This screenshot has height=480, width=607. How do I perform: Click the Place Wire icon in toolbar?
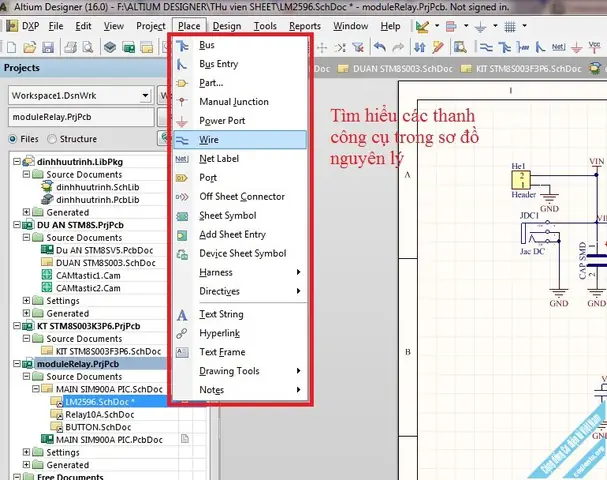[x=486, y=47]
